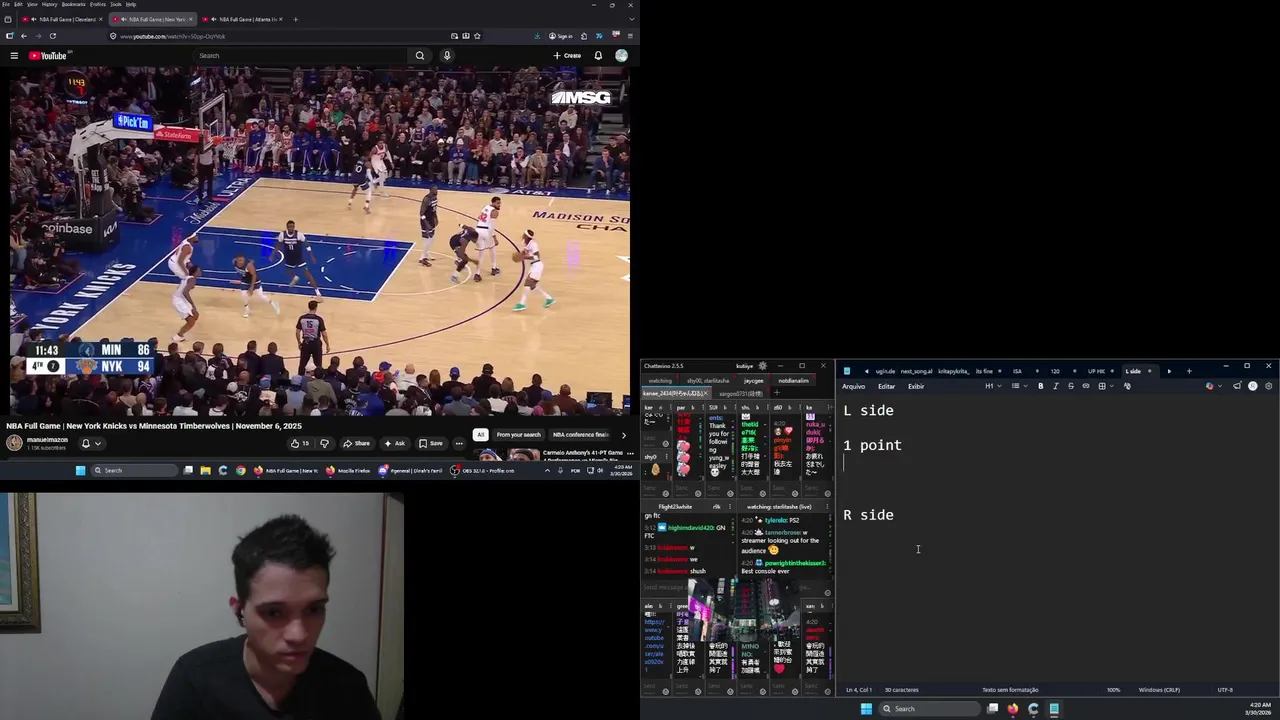The width and height of the screenshot is (1280, 720).
Task: Click Exibir menu in Notepad
Action: pos(916,386)
